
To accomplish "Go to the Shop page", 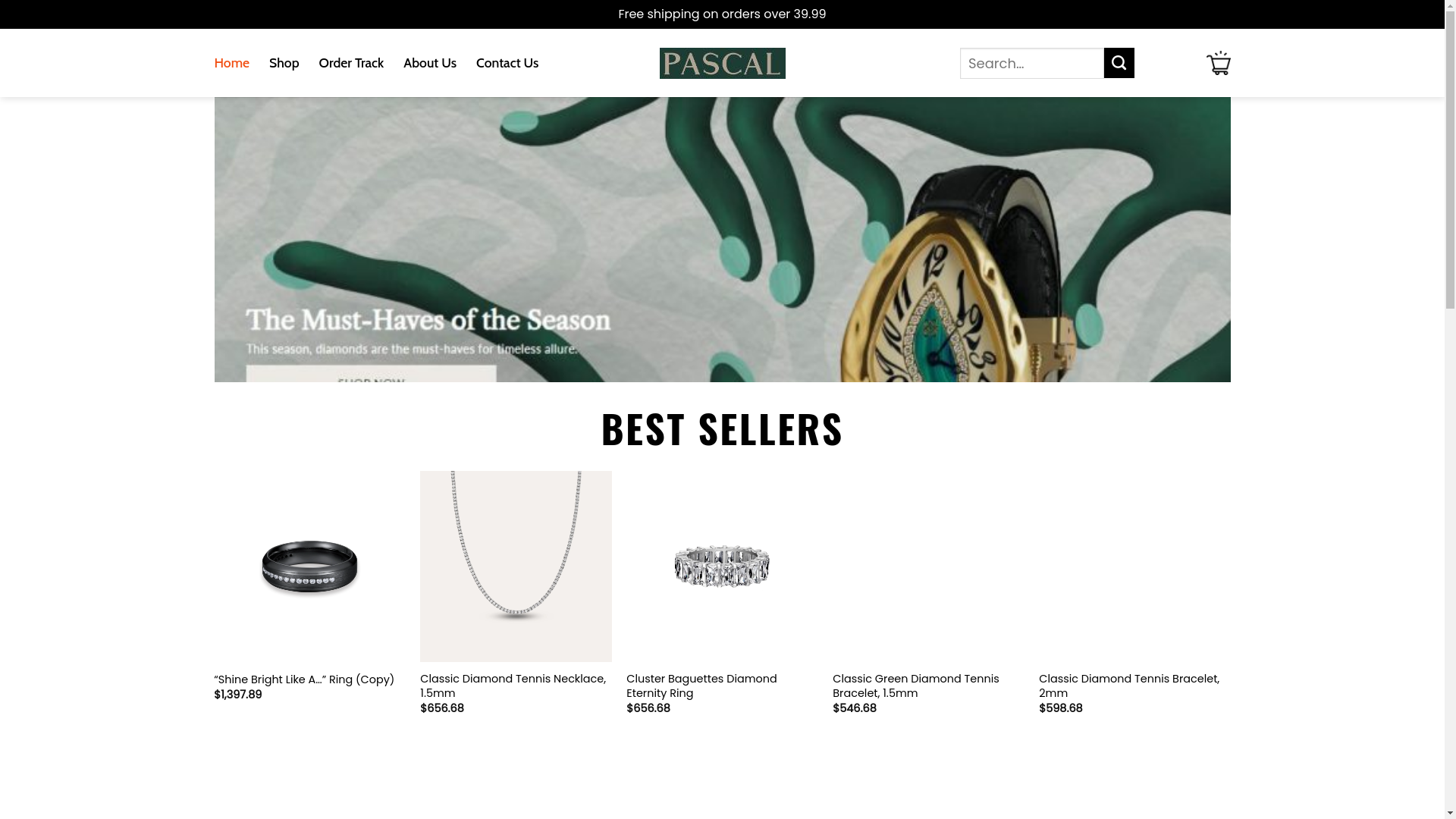I will (284, 63).
